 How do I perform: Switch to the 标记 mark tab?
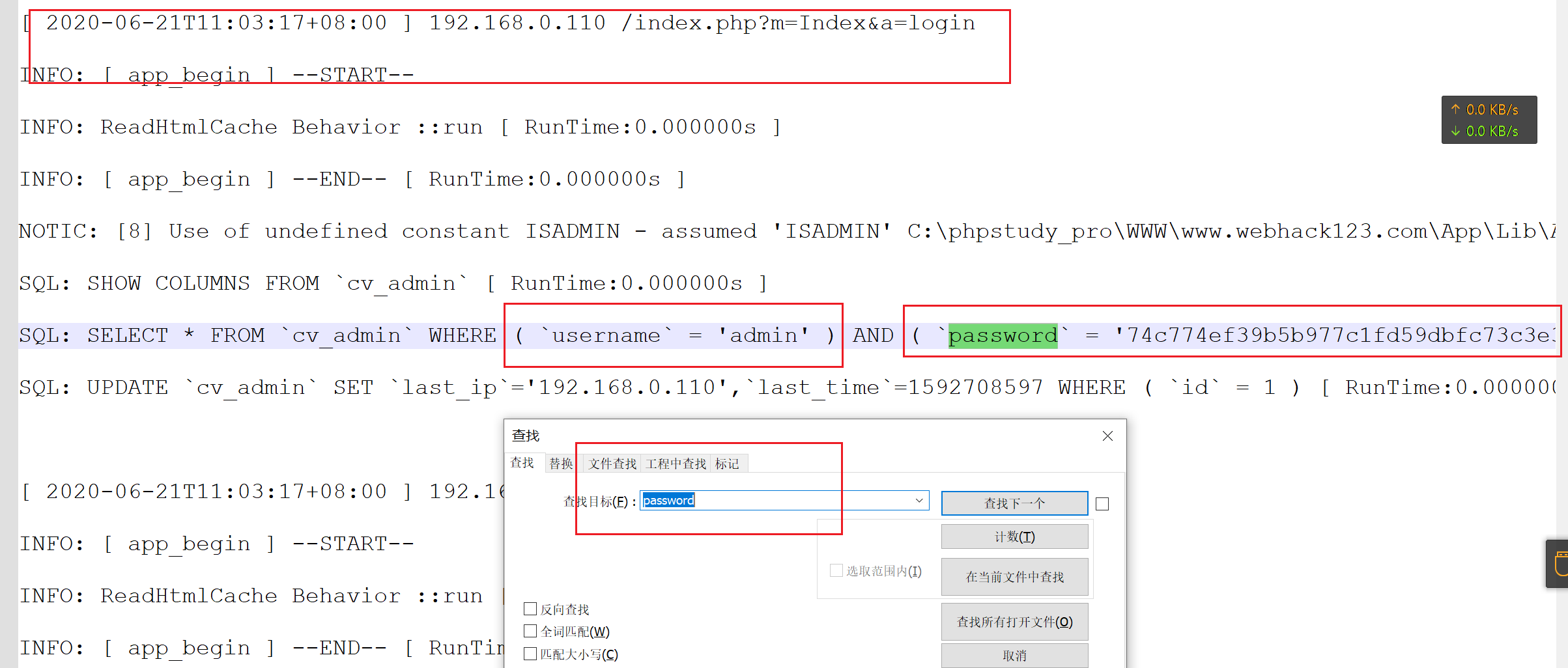pos(728,464)
